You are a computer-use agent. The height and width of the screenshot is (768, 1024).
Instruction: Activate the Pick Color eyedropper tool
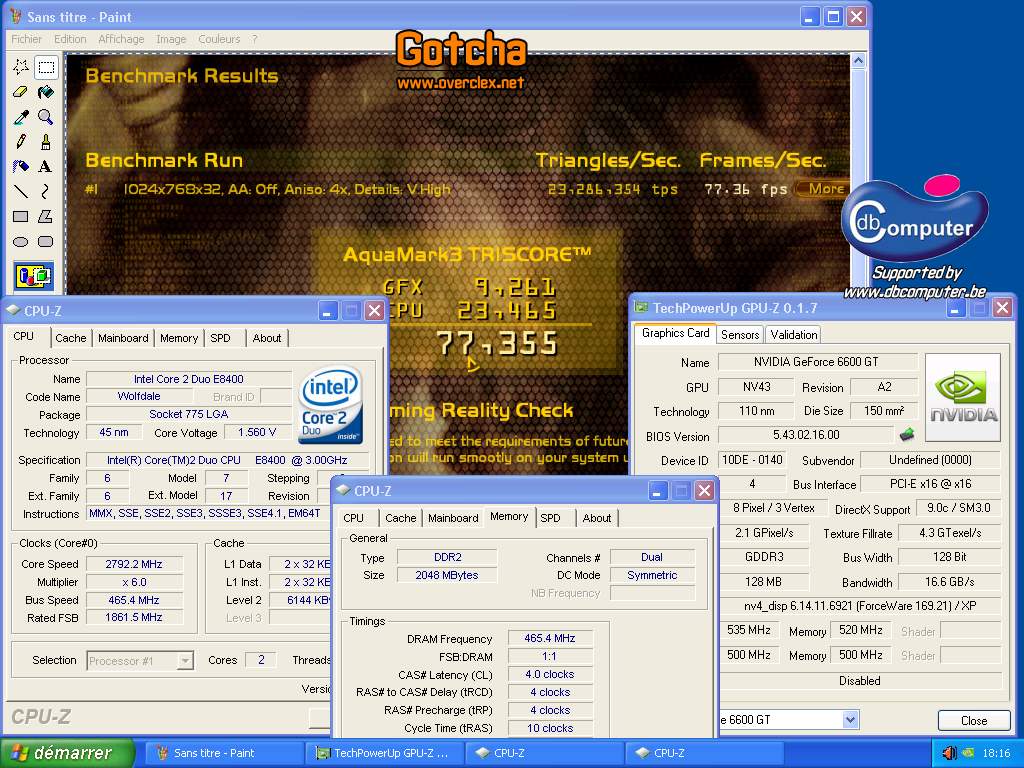pos(21,116)
